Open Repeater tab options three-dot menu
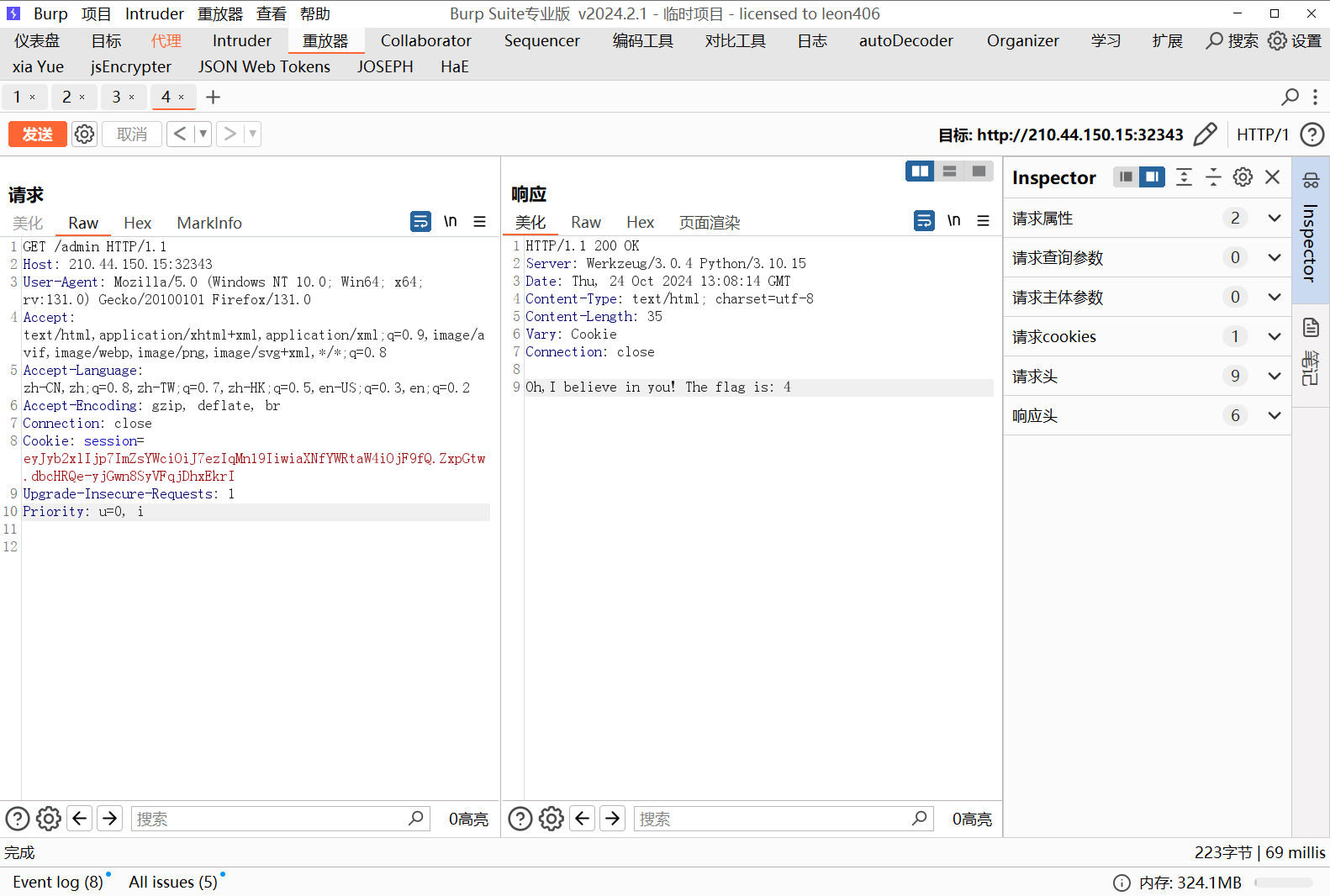Screen dimensions: 1330x896 tap(1315, 98)
